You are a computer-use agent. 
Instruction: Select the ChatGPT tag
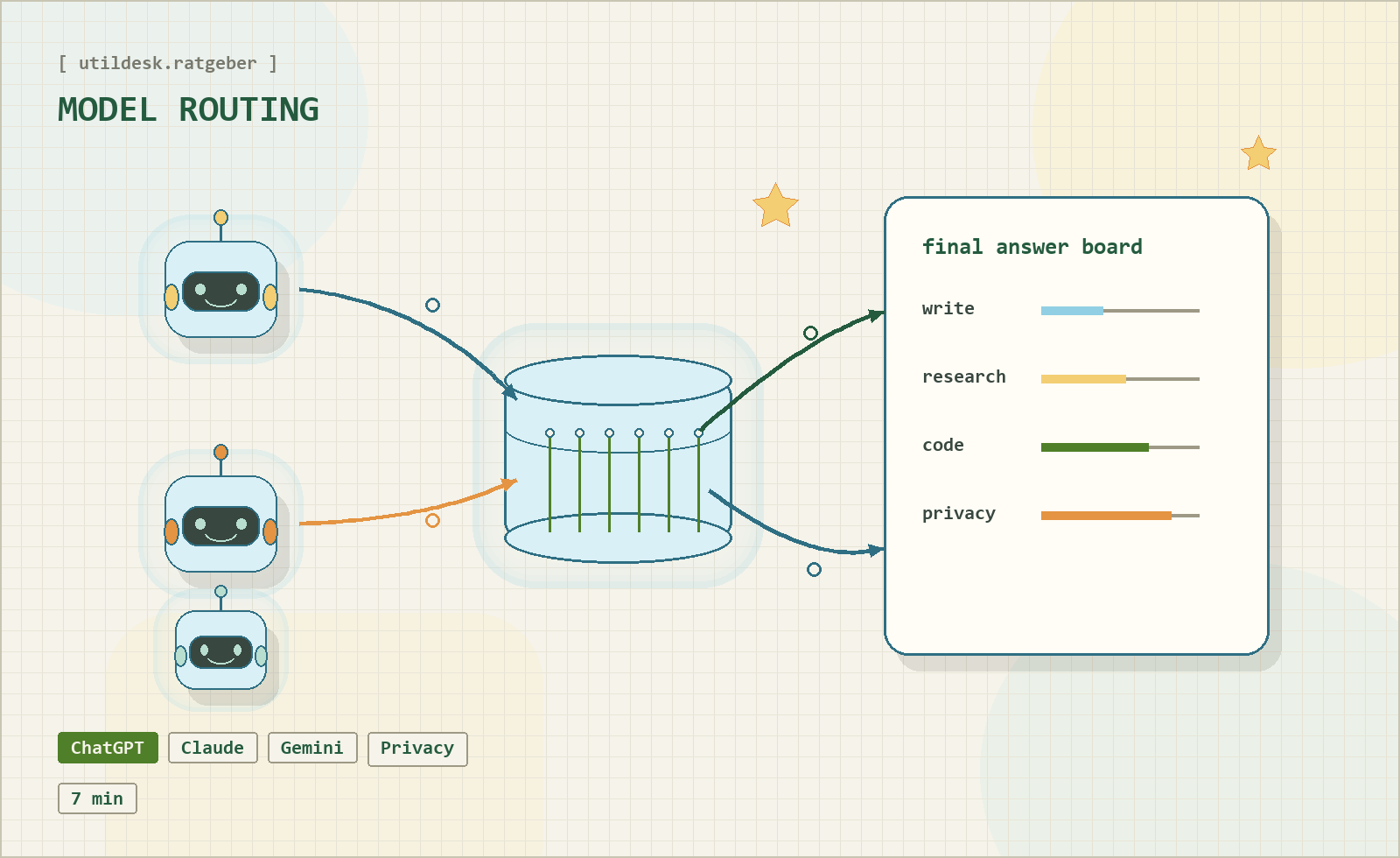(108, 748)
